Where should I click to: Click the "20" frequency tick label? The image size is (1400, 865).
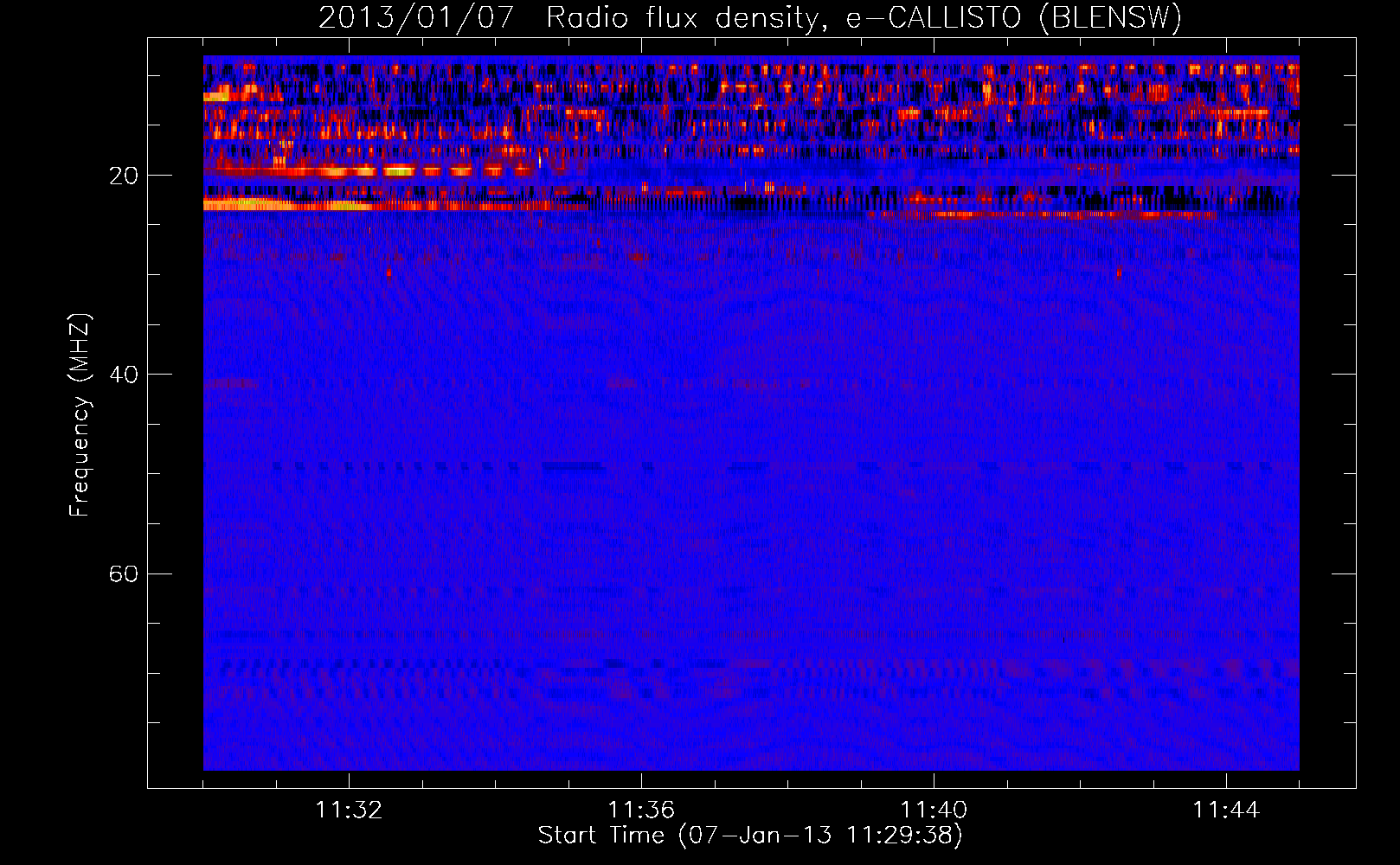123,176
